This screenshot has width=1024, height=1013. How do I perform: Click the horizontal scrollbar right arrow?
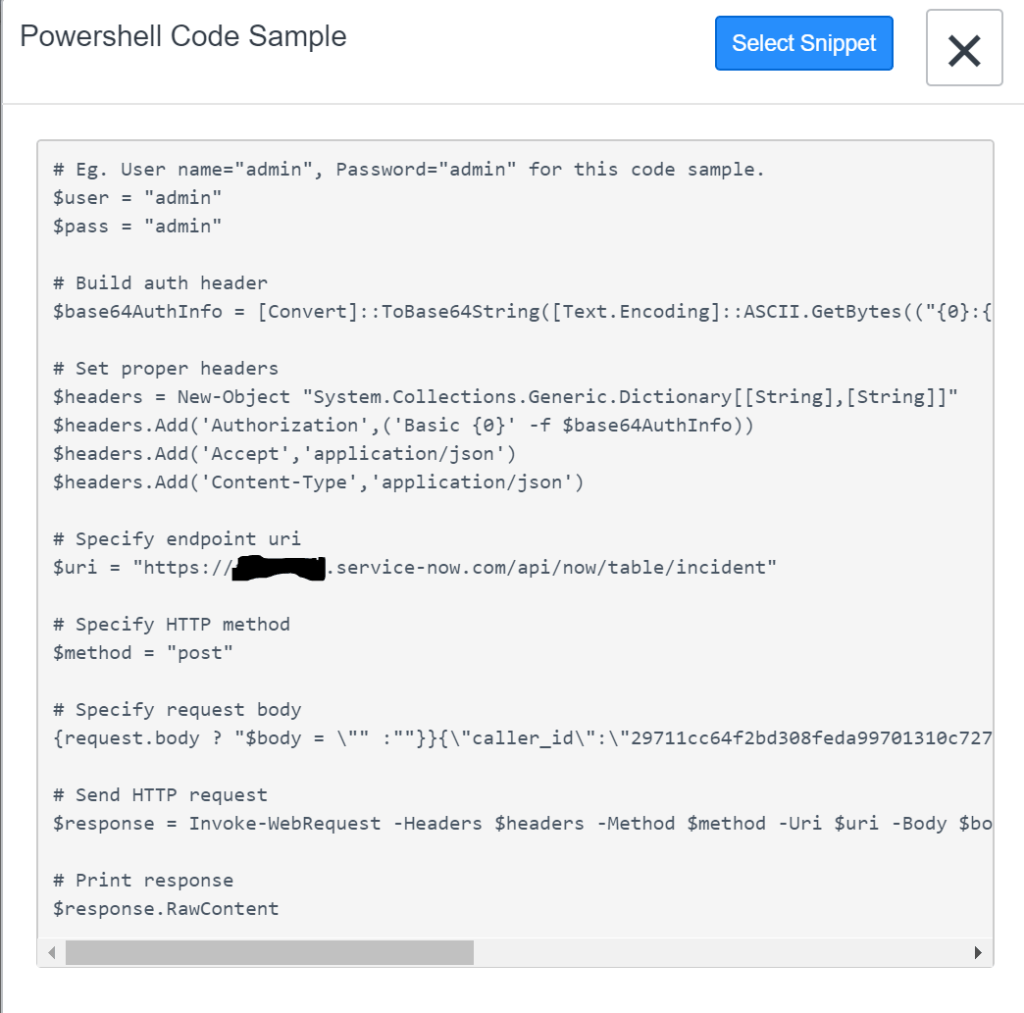[978, 954]
